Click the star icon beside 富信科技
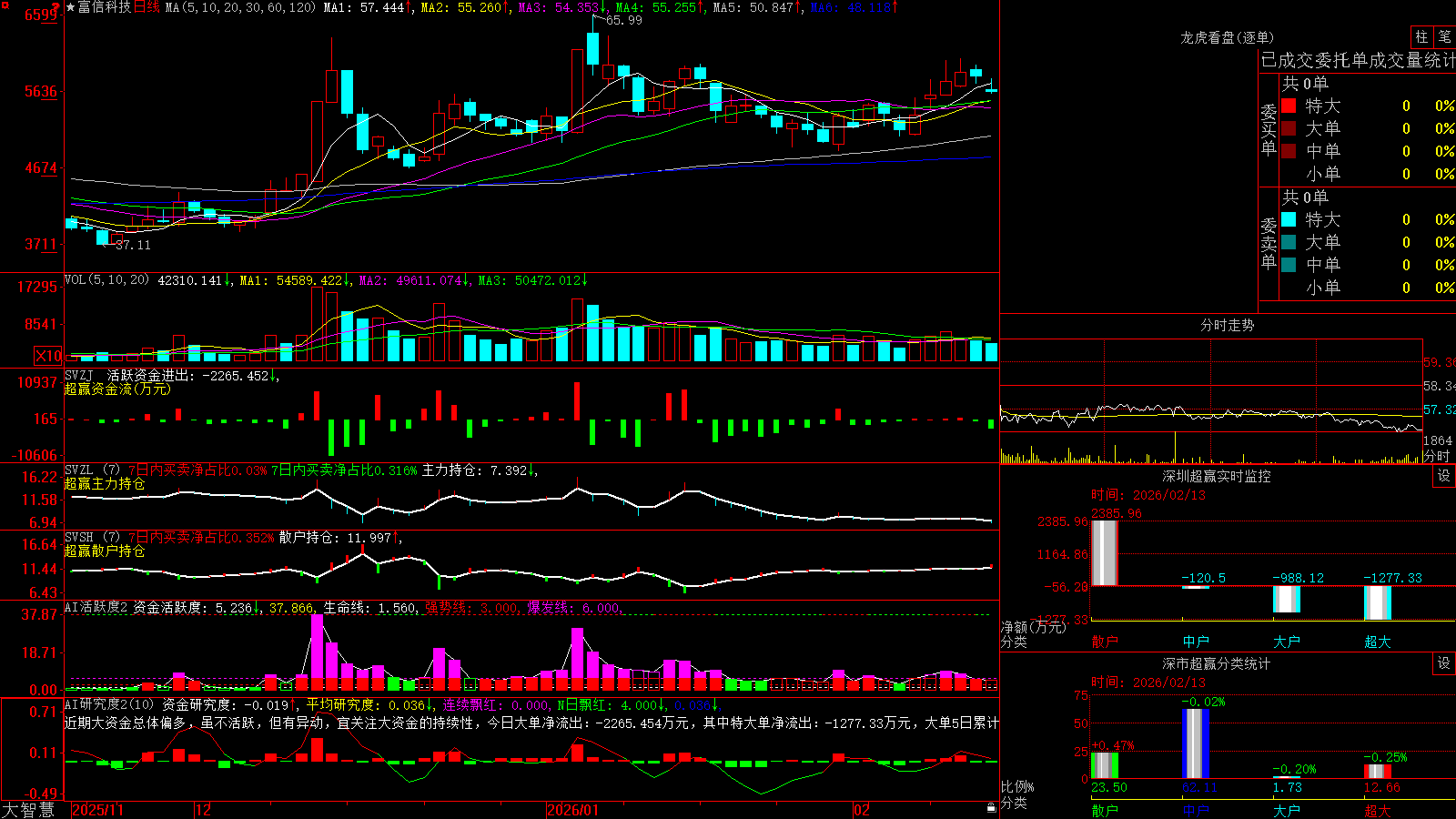1456x819 pixels. pos(70,7)
